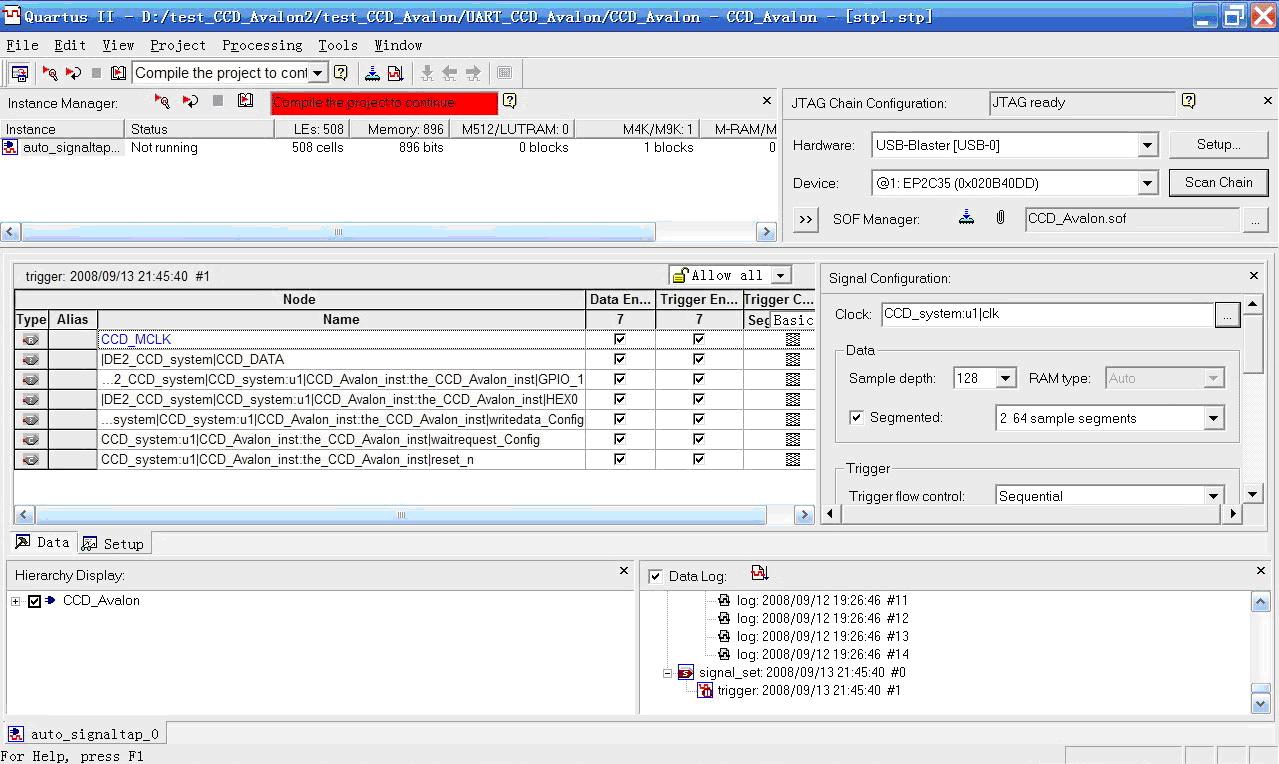The height and width of the screenshot is (764, 1279).
Task: Click the node list horizontal scrollbar
Action: (x=400, y=514)
